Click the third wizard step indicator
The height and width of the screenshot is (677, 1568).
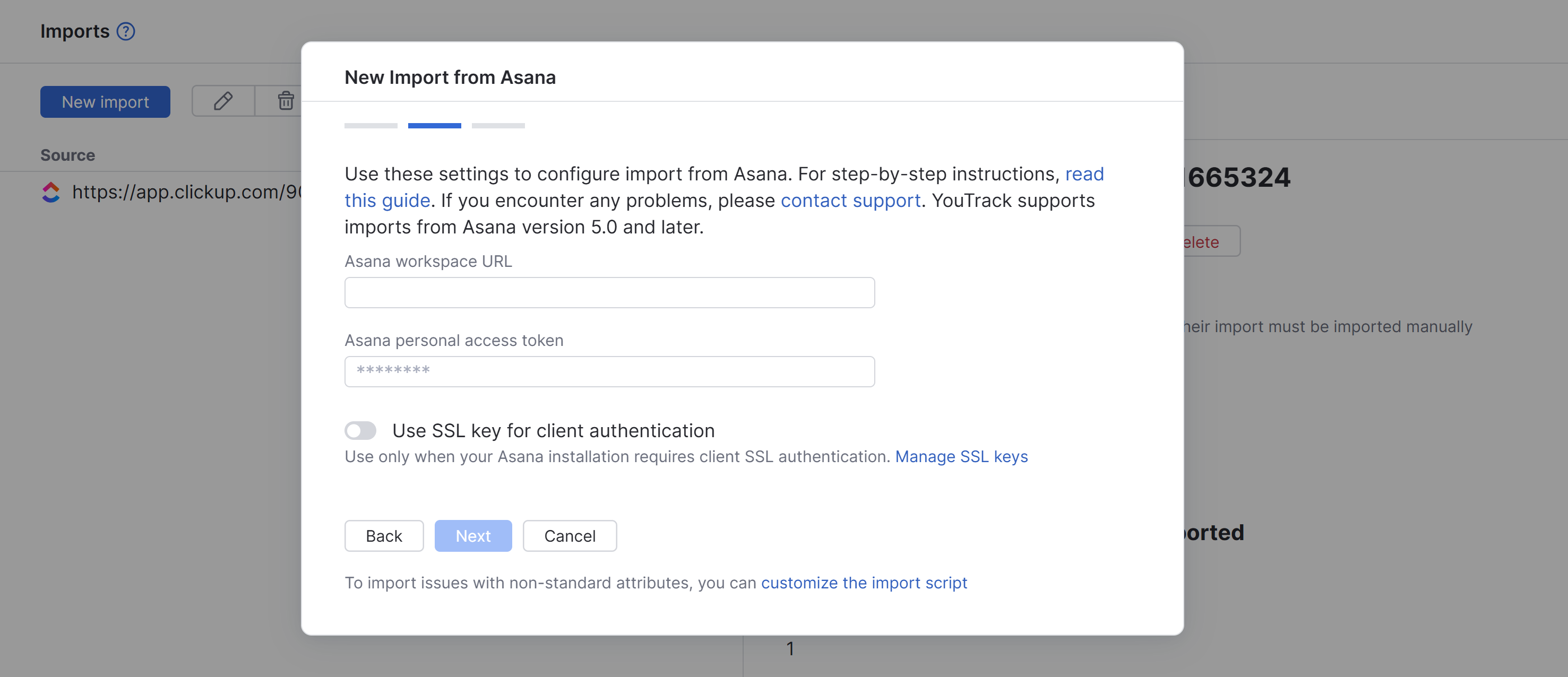[x=498, y=126]
